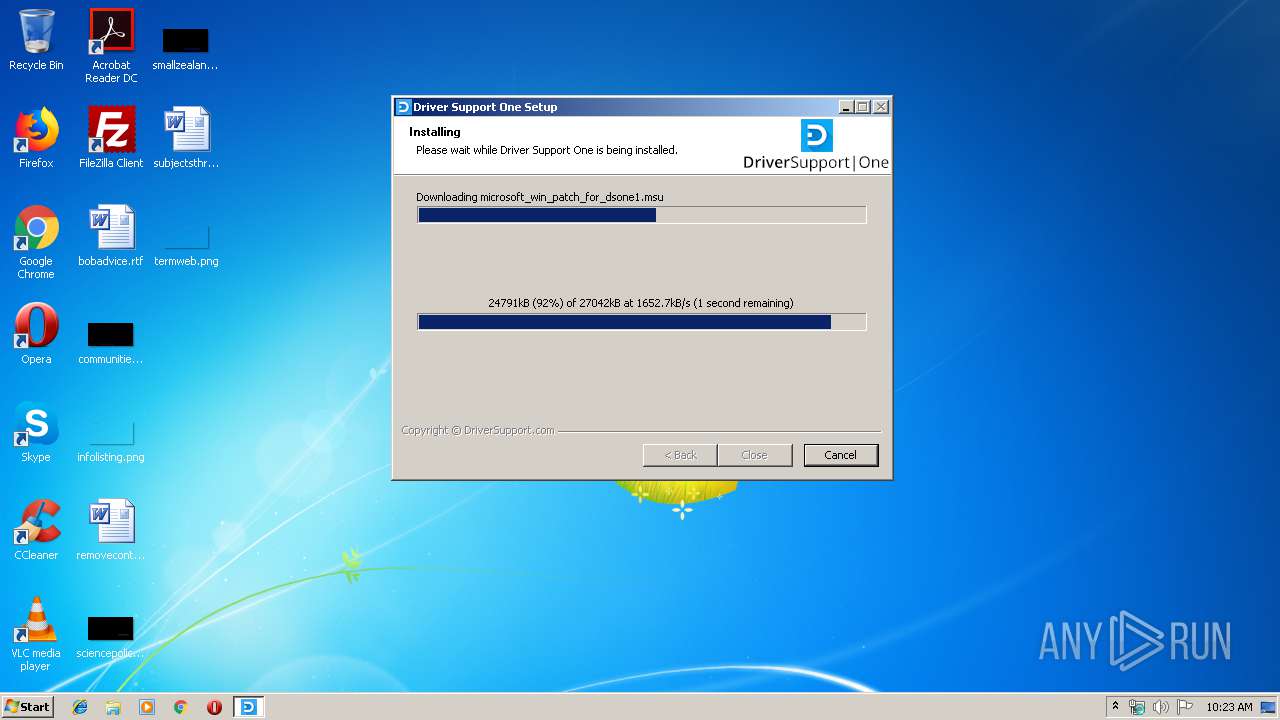Select the subjectsthr Word document icon
The height and width of the screenshot is (720, 1280).
[186, 138]
